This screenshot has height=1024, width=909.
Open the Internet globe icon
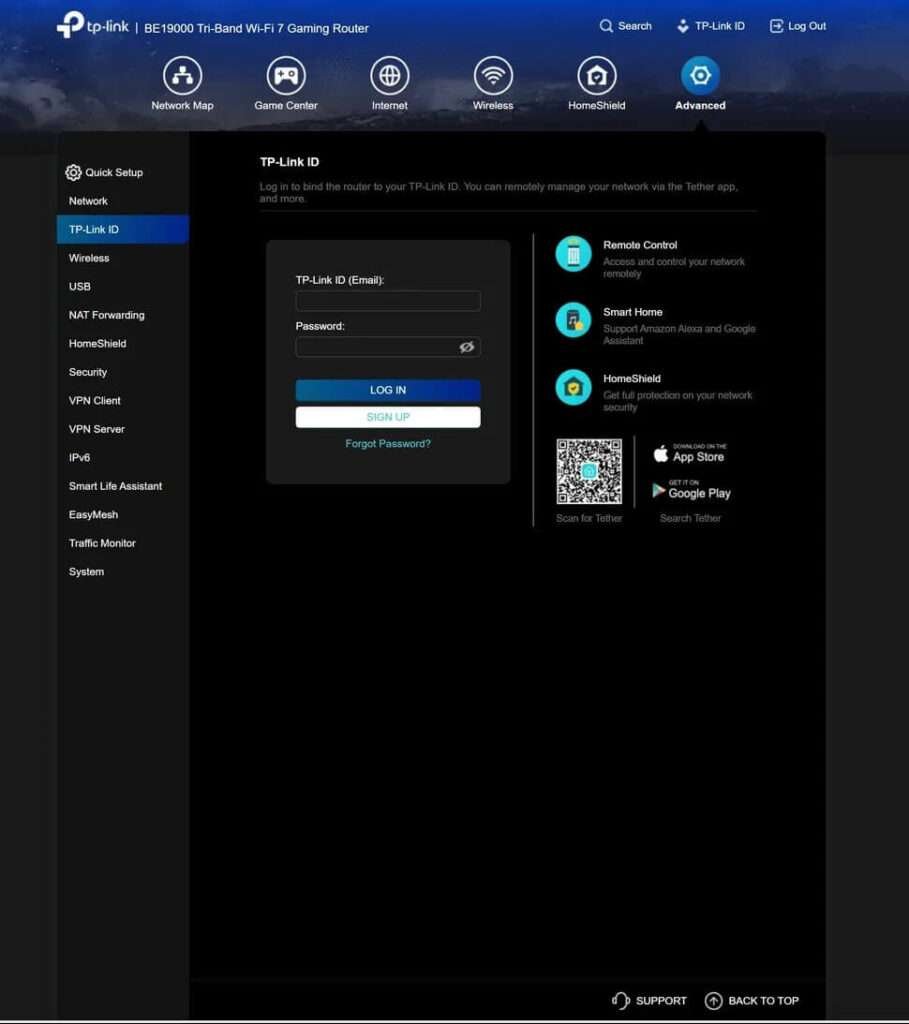pos(390,76)
